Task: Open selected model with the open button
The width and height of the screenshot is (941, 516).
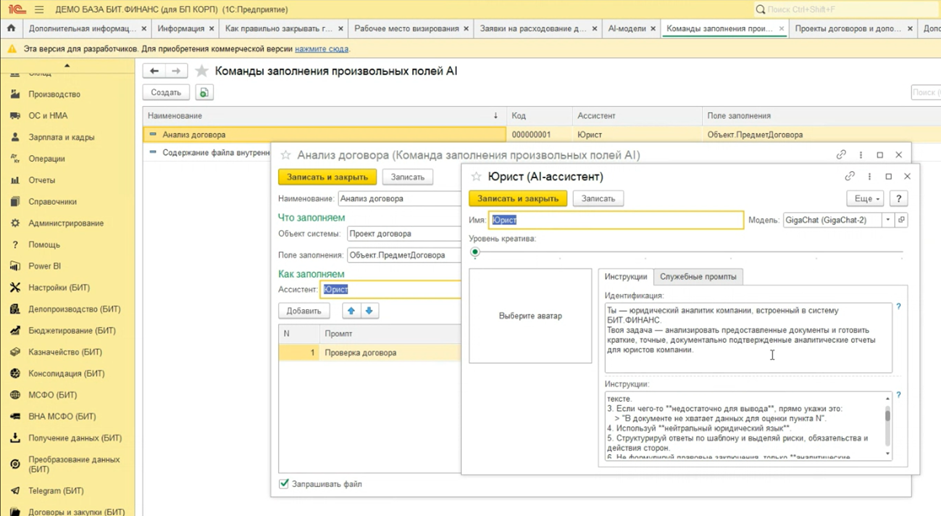Action: [901, 220]
